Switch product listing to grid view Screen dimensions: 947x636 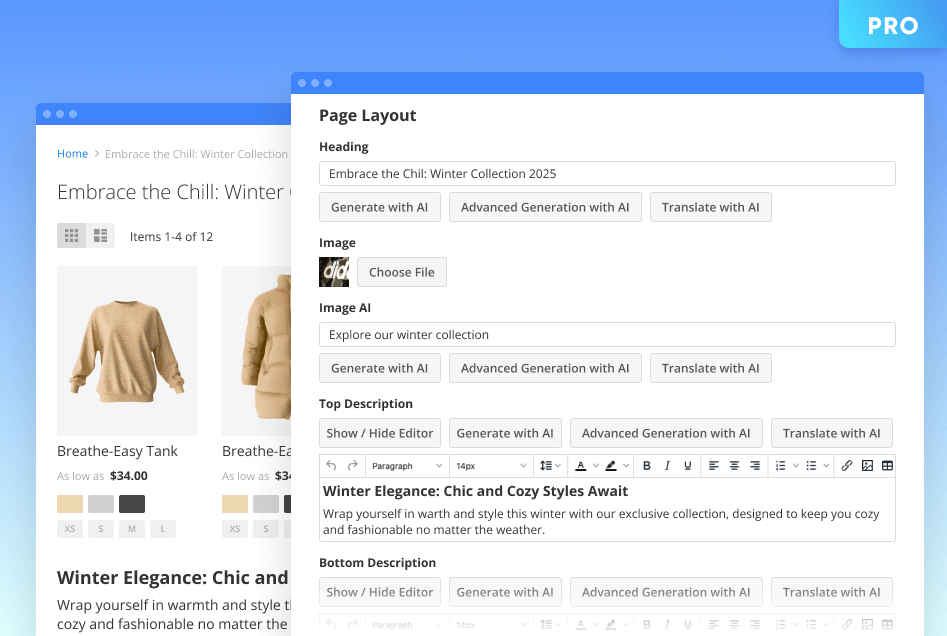coord(71,236)
